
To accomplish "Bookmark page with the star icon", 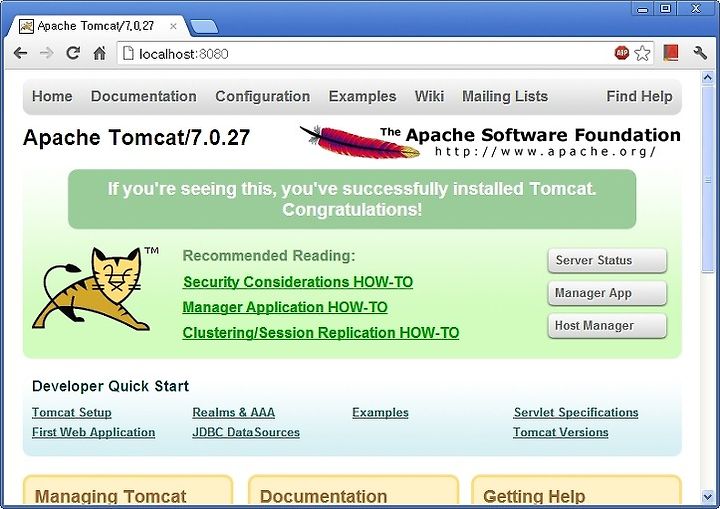I will [x=642, y=53].
